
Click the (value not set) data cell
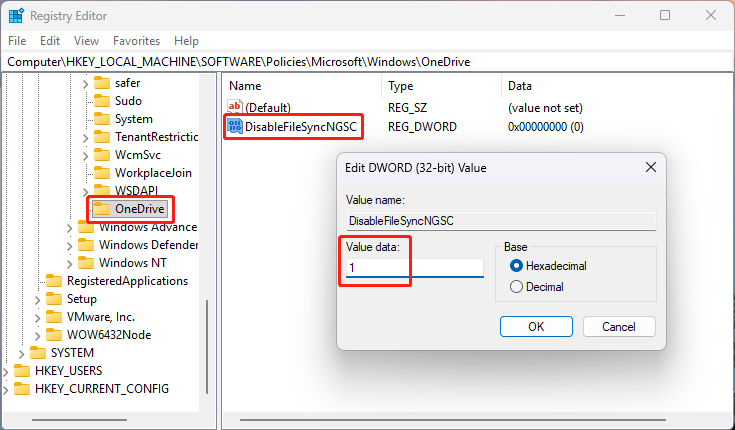pyautogui.click(x=545, y=108)
